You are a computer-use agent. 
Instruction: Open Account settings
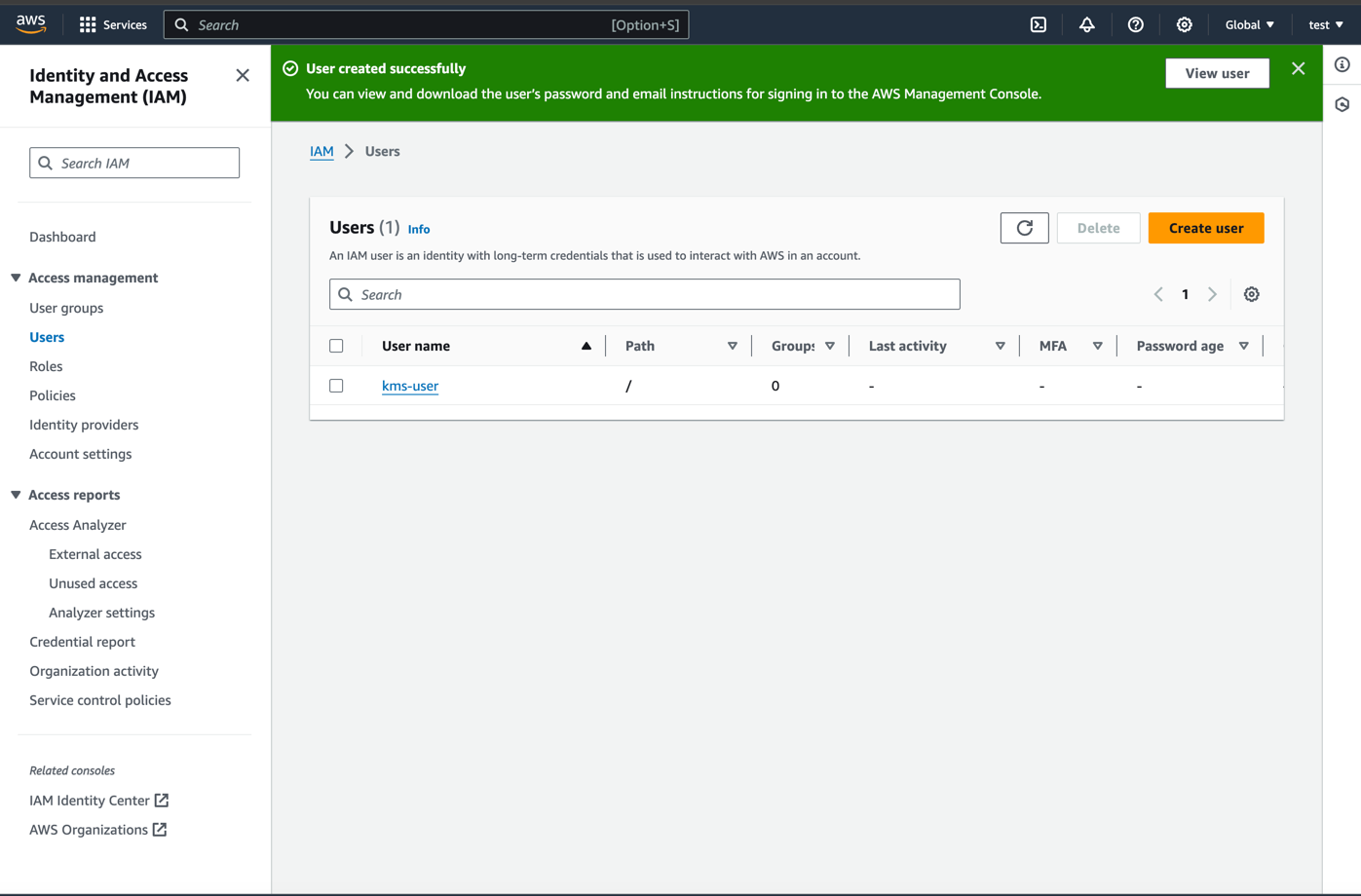click(x=80, y=454)
